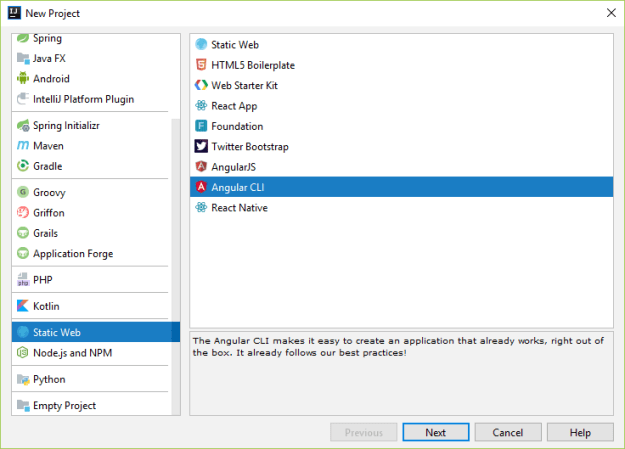
Task: Select Empty Project from the list
Action: (x=64, y=406)
